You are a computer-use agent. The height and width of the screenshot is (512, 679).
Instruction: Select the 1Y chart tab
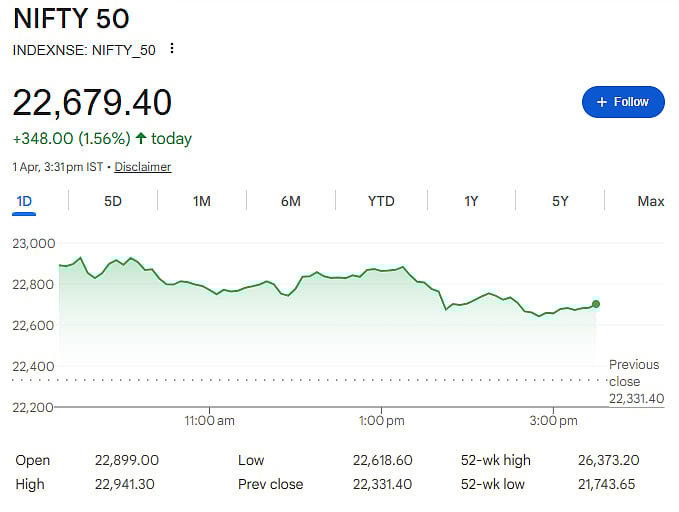click(x=471, y=201)
